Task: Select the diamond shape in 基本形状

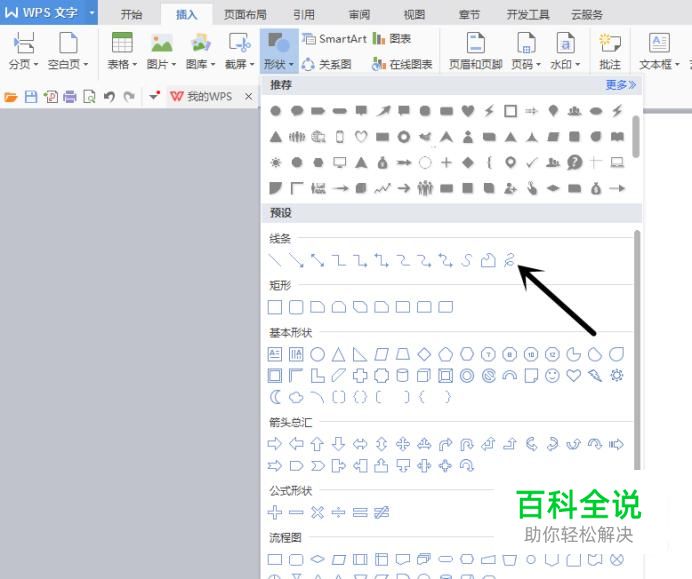Action: (424, 354)
